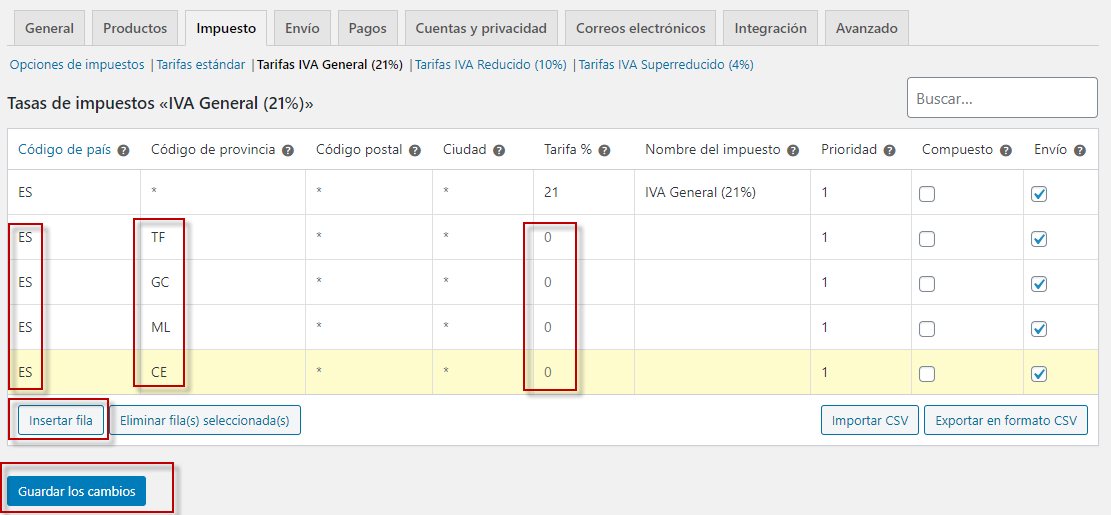Click Exportar en formato CSV
This screenshot has height=515, width=1111.
click(x=1006, y=420)
